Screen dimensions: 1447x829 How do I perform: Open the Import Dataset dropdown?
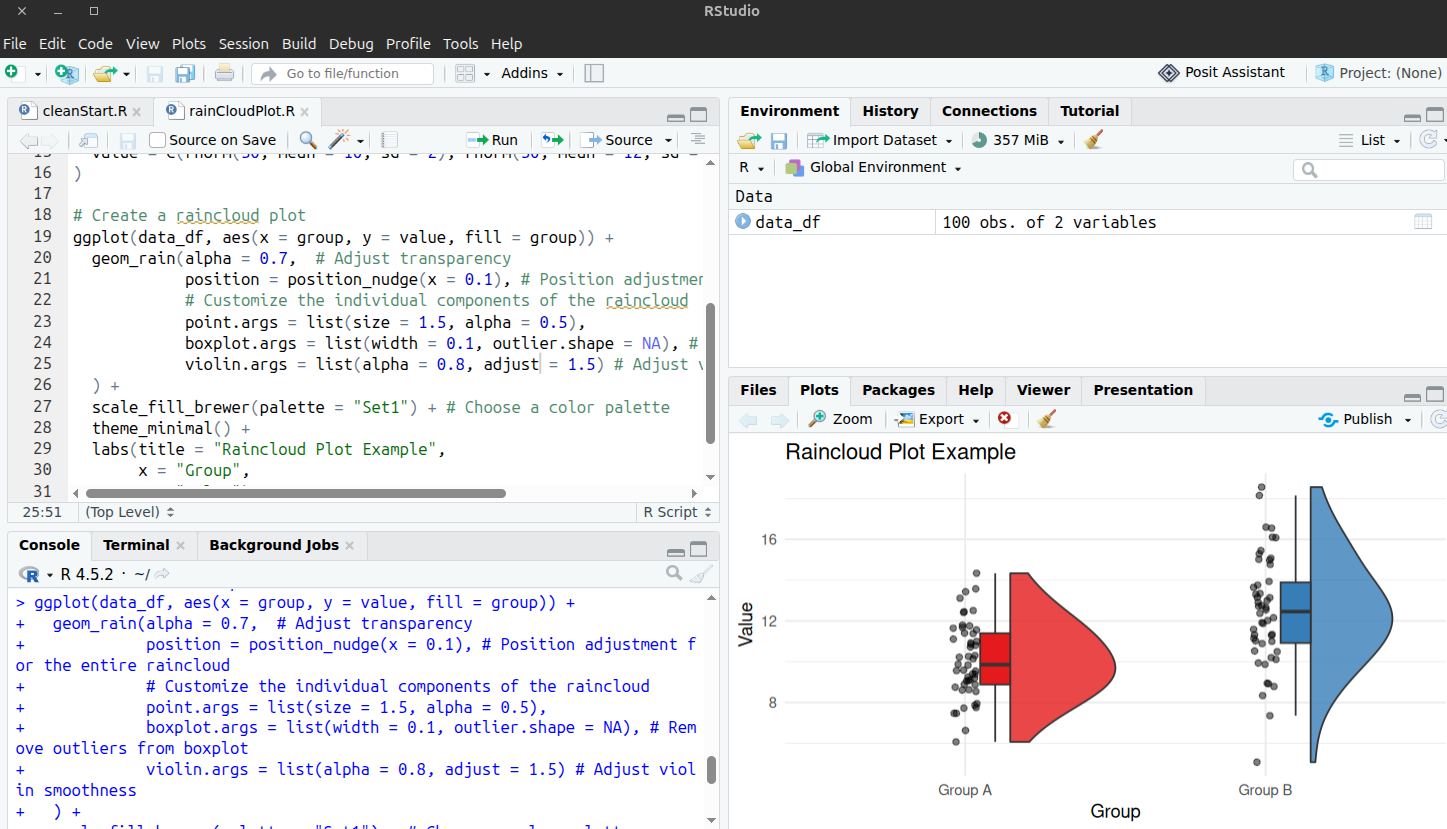[x=880, y=140]
